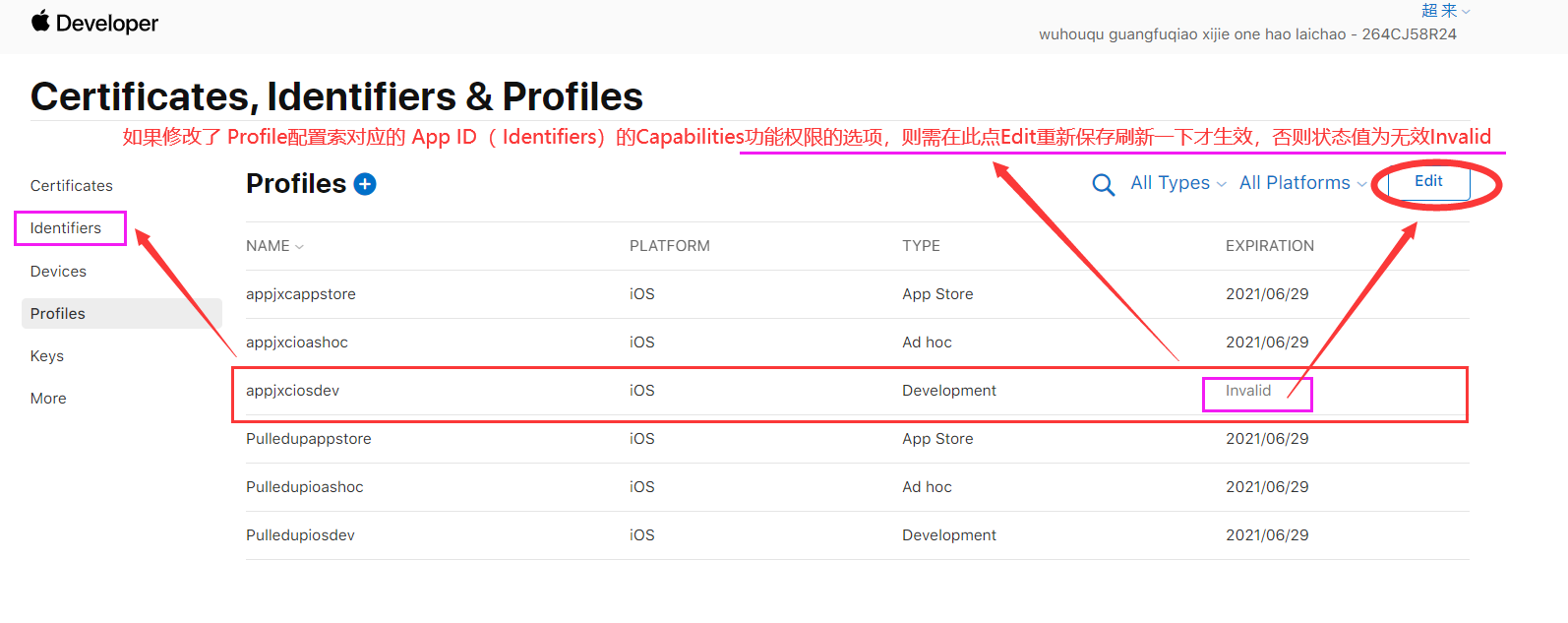1568x623 pixels.
Task: Open Identifiers in the sidebar
Action: 66,228
